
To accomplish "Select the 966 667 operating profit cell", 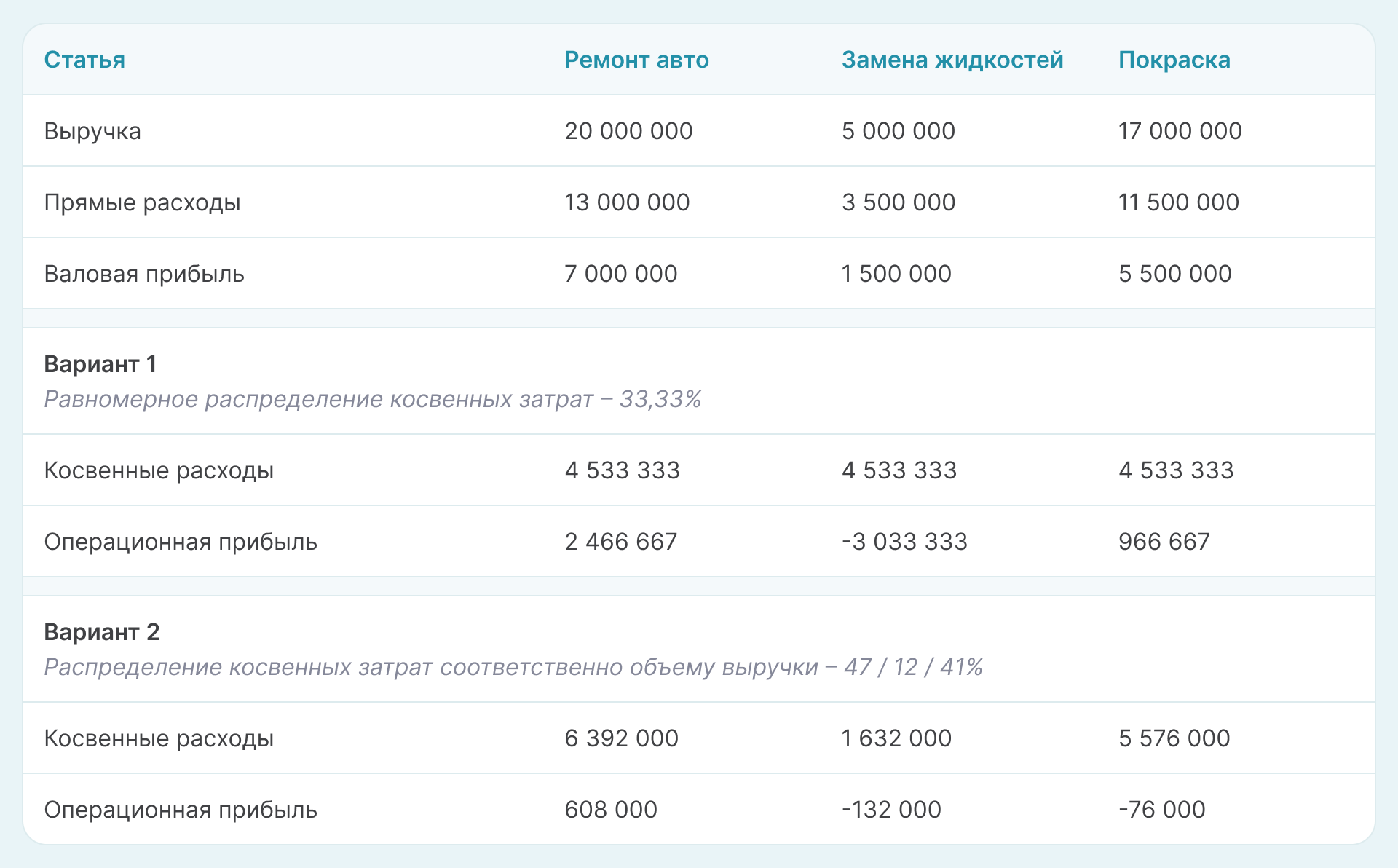I will [1164, 542].
